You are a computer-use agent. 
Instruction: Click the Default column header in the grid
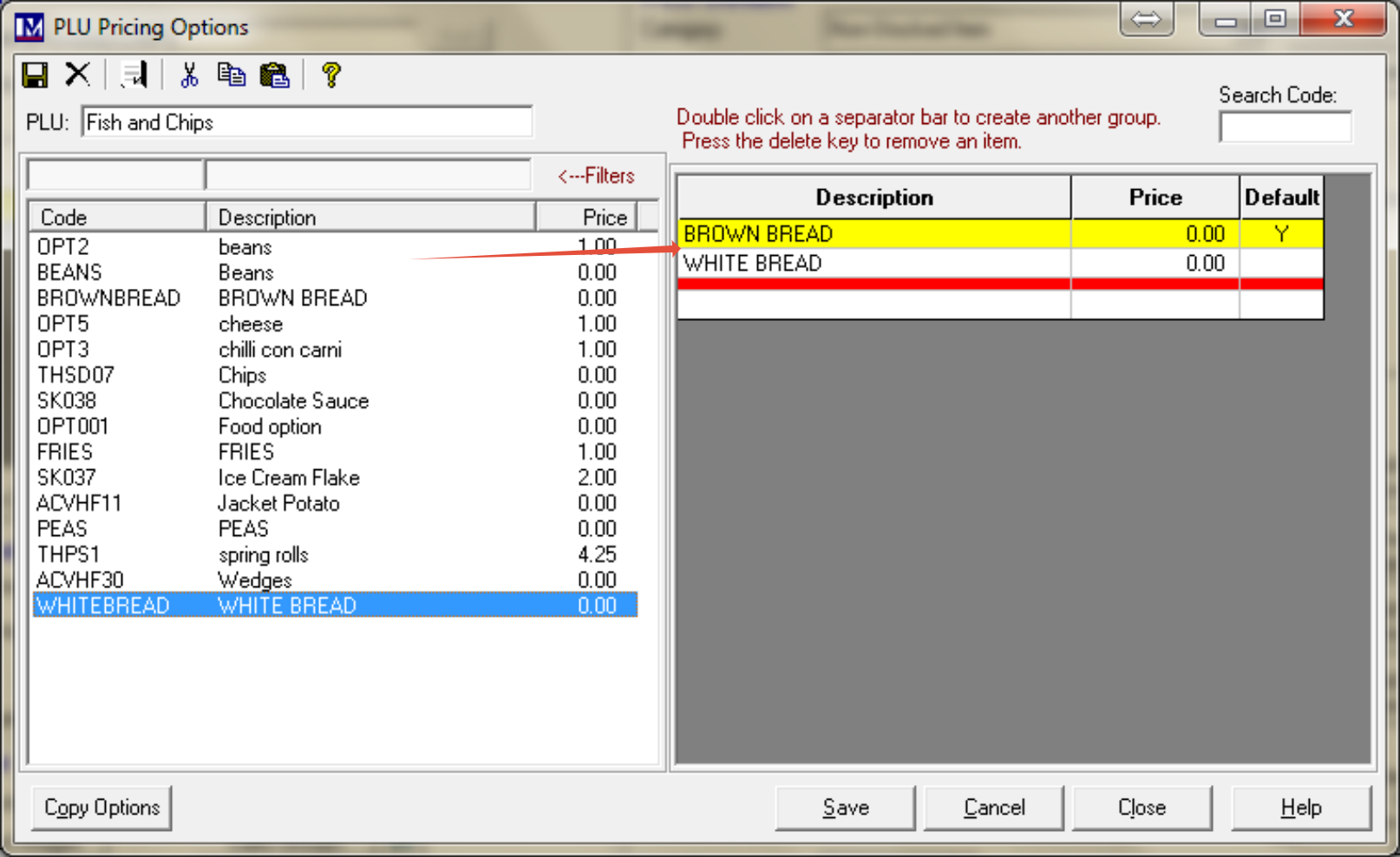1282,198
